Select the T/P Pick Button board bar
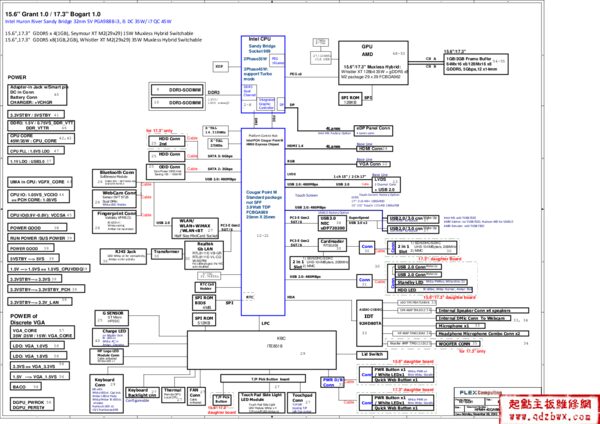This screenshot has width=600, height=424. coord(263,378)
